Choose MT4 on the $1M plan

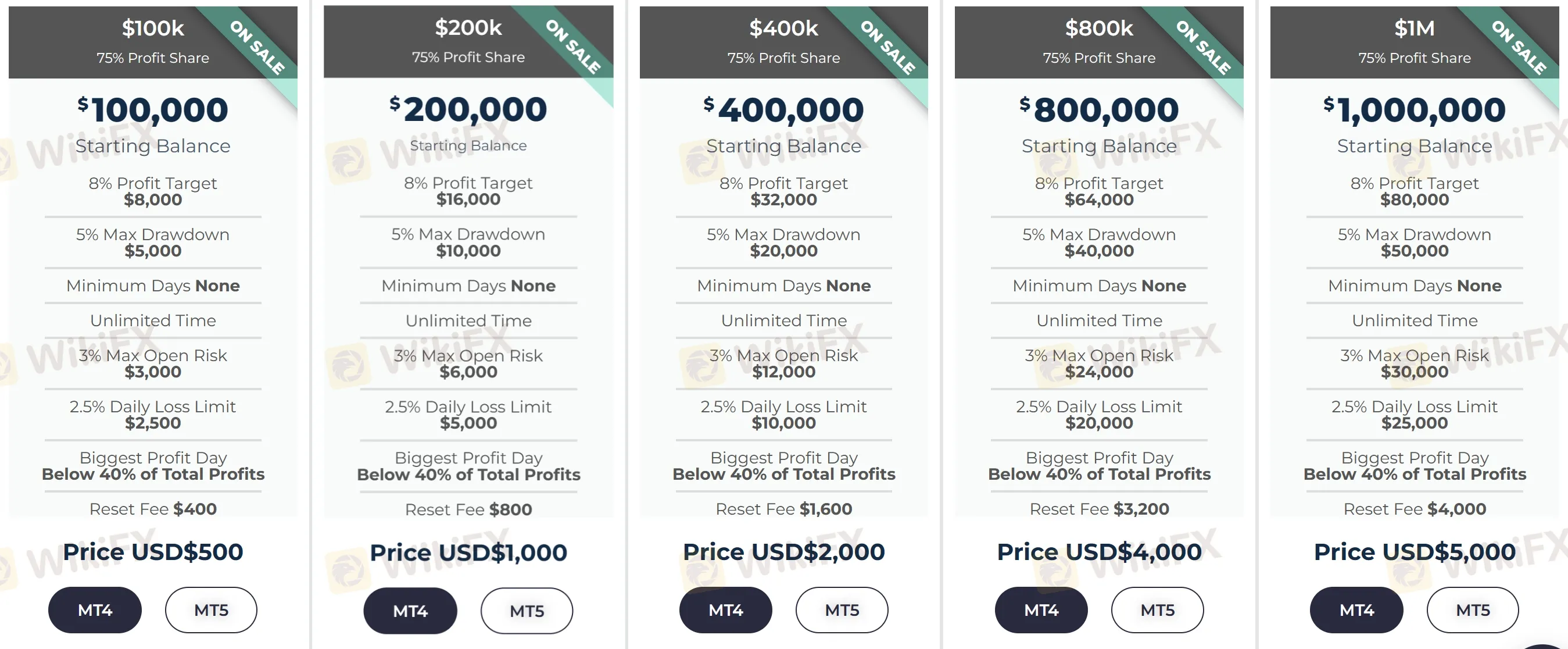coord(1356,610)
